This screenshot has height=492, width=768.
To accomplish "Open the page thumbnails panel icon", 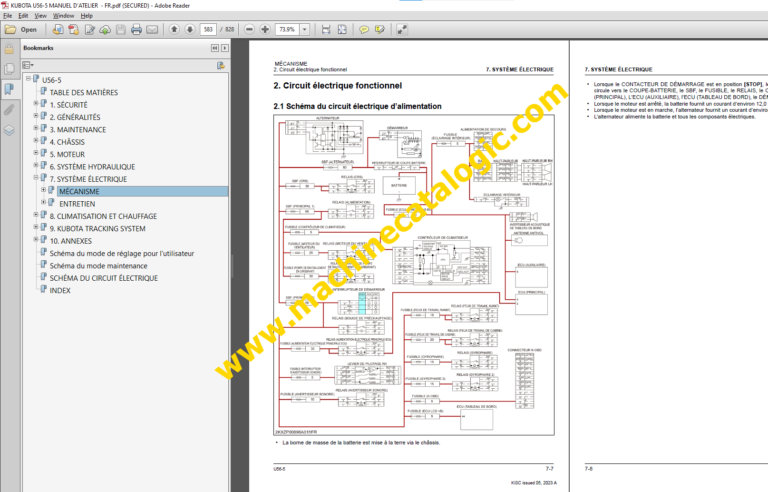I will click(9, 69).
